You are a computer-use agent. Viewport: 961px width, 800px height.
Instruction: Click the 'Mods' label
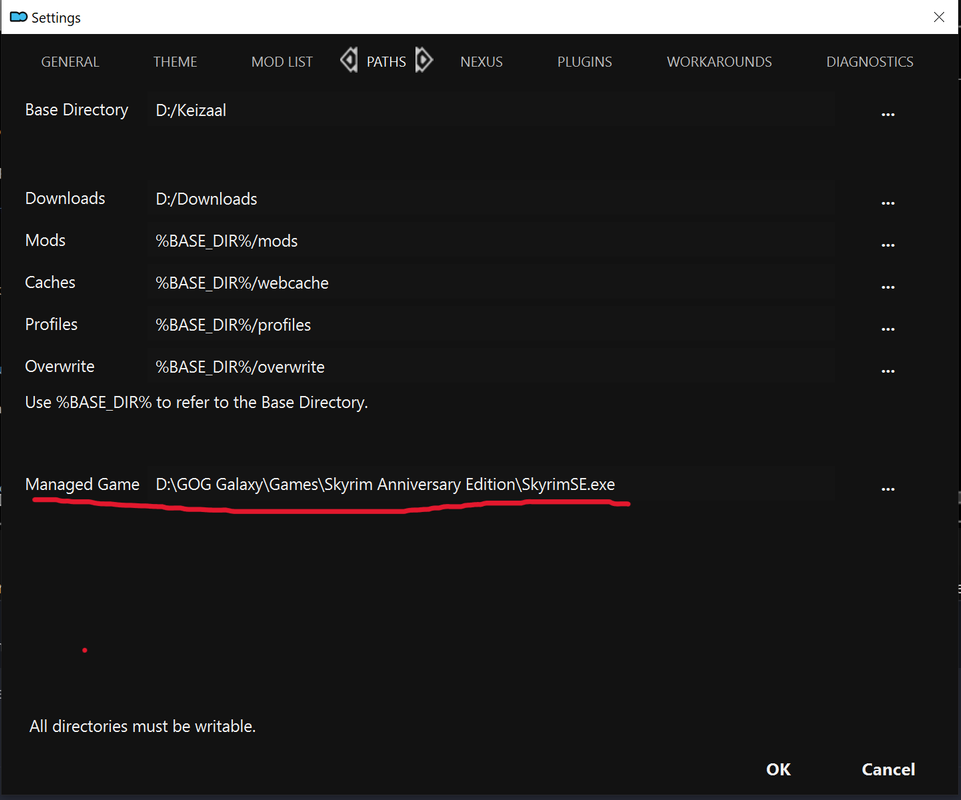pos(45,240)
